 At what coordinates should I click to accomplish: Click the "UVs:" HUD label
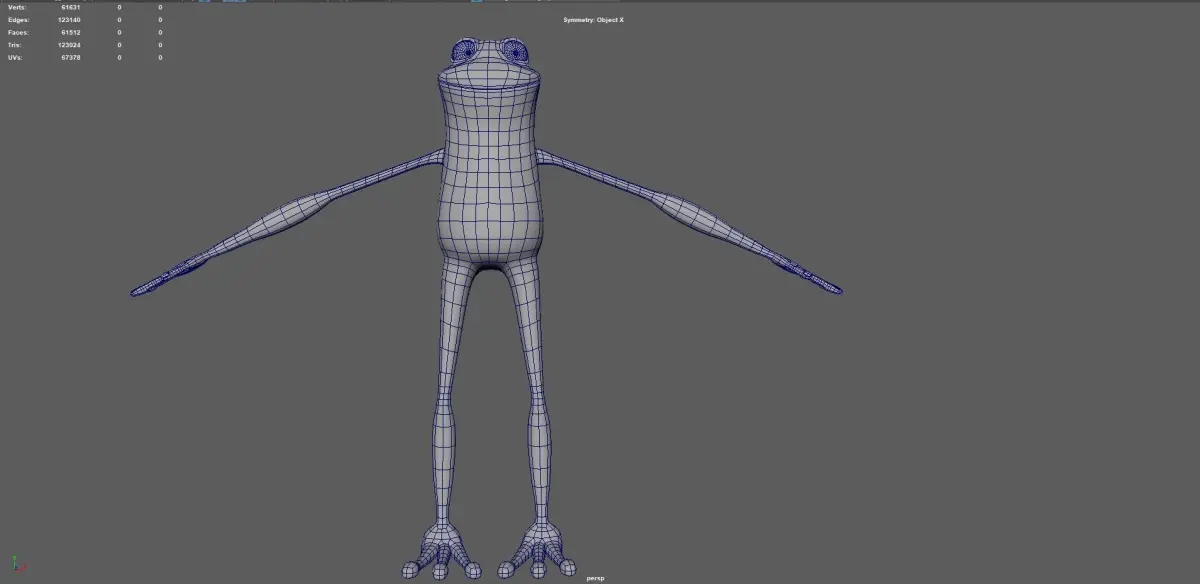pyautogui.click(x=14, y=57)
